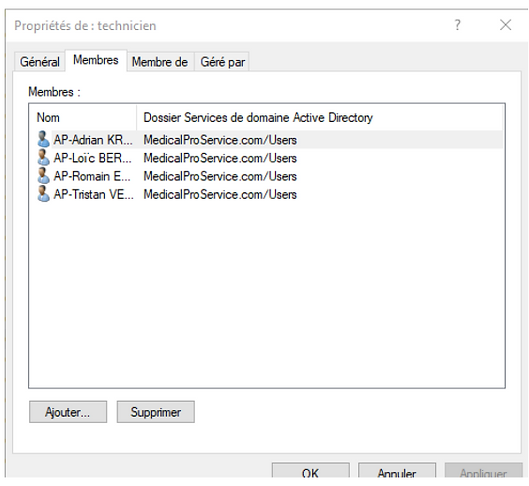The width and height of the screenshot is (529, 486).
Task: Select member AP-Adrian KR...
Action: [93, 140]
